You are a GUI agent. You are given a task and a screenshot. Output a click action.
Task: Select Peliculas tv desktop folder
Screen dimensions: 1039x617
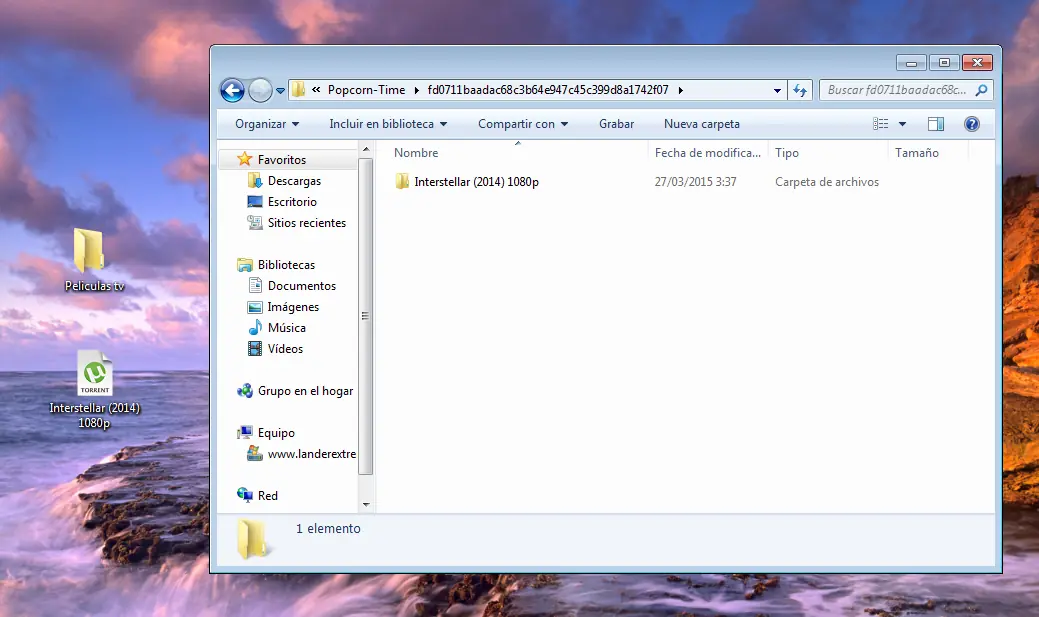coord(94,260)
